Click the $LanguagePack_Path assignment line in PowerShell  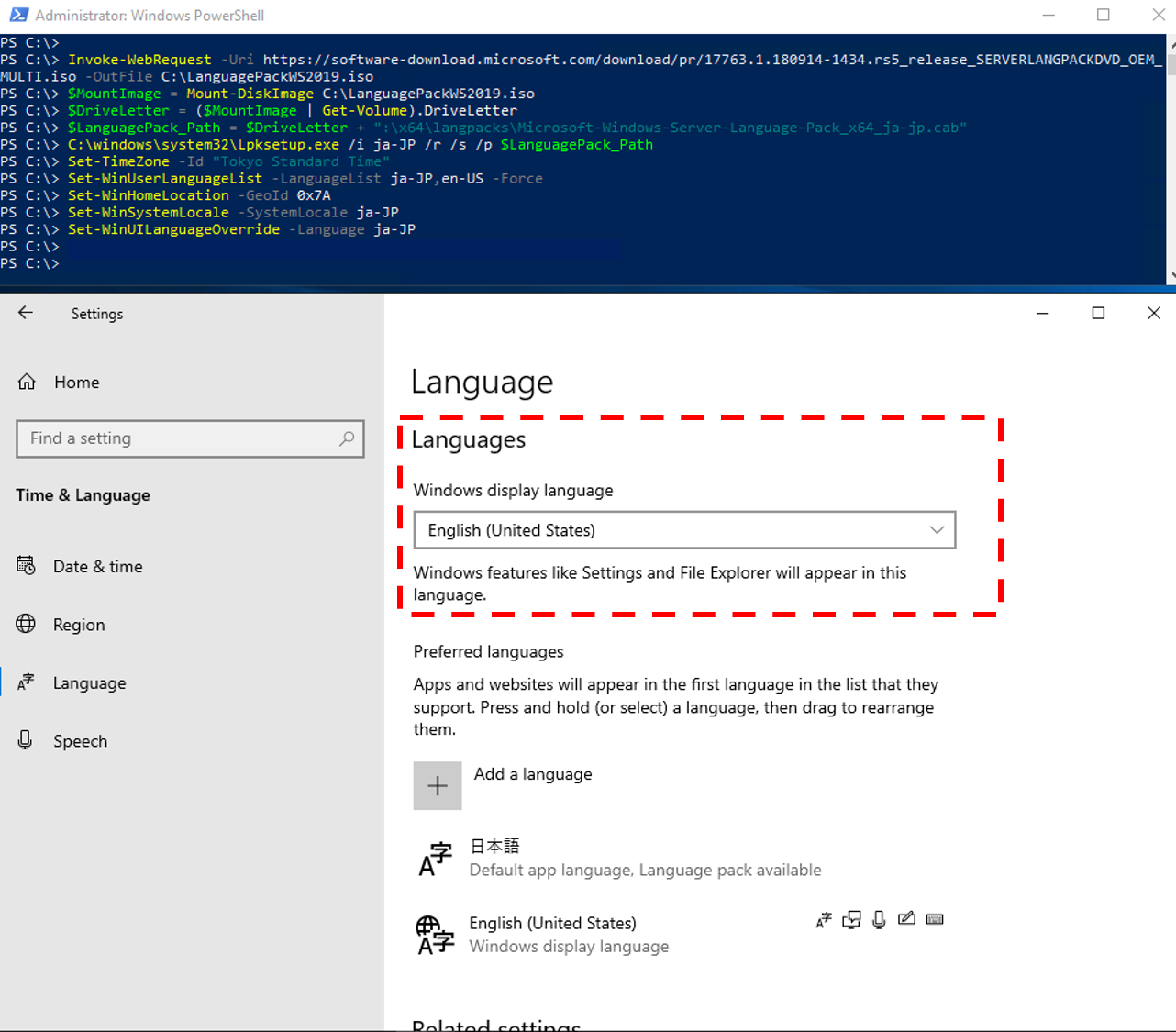pyautogui.click(x=517, y=128)
